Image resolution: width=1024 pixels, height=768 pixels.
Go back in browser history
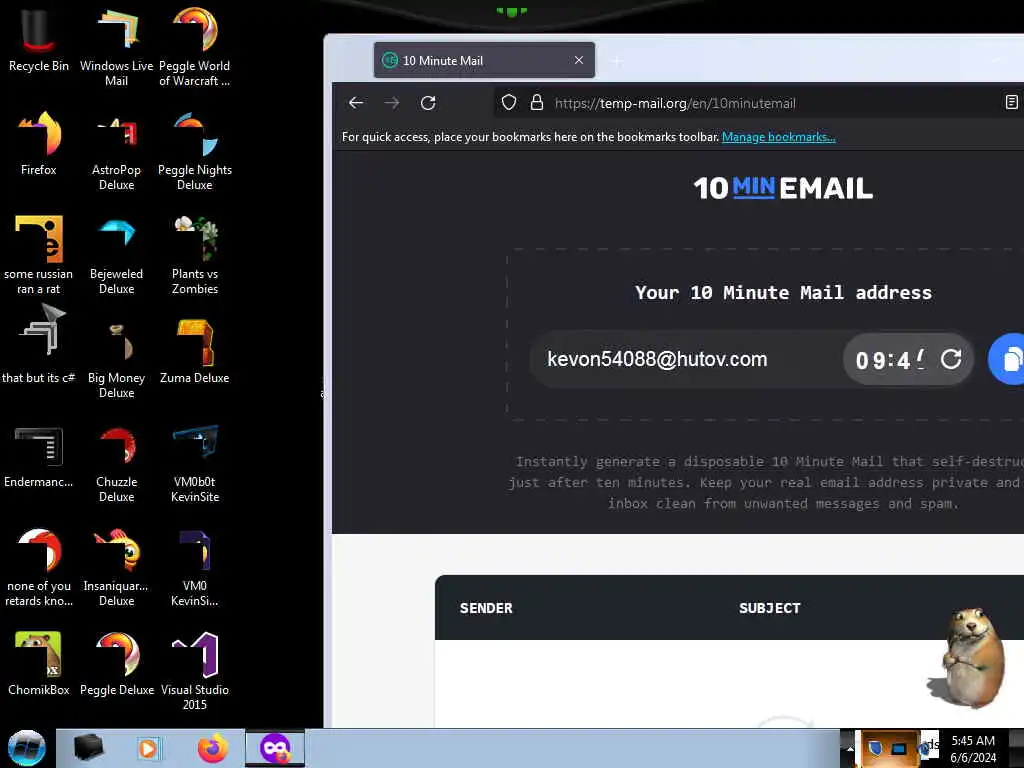point(356,103)
